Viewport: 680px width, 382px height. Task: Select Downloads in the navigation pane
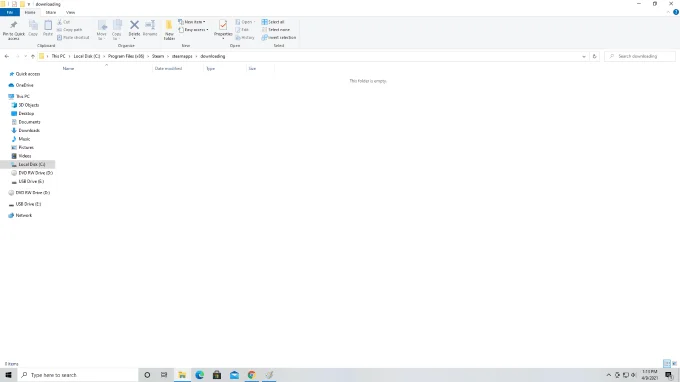(29, 131)
